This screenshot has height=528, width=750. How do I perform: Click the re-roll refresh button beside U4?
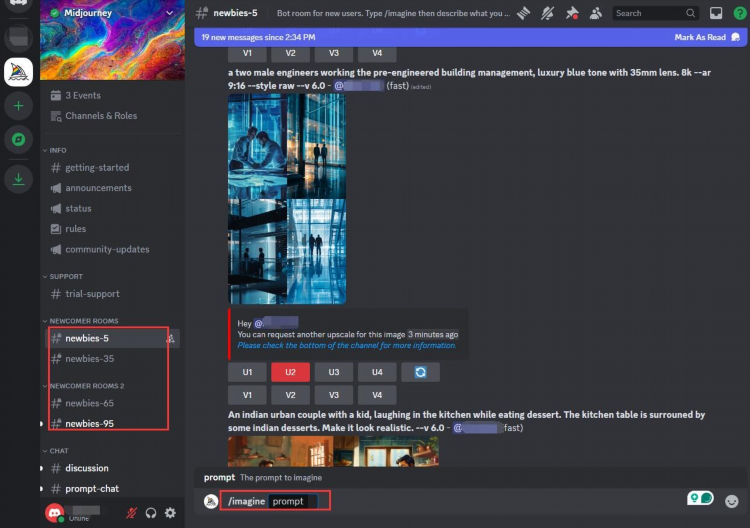(x=420, y=372)
